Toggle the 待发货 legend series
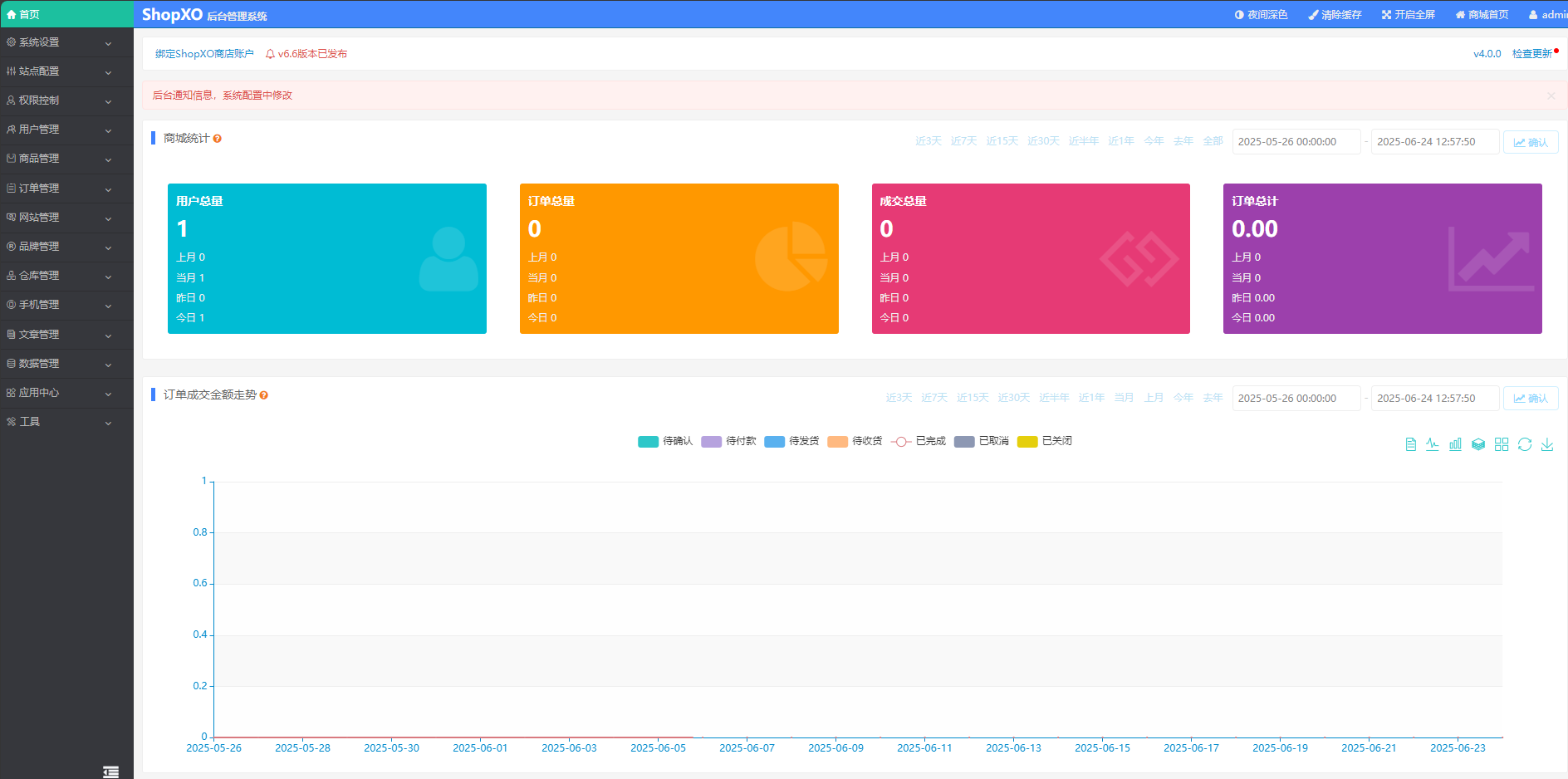The image size is (1568, 779). [x=791, y=441]
